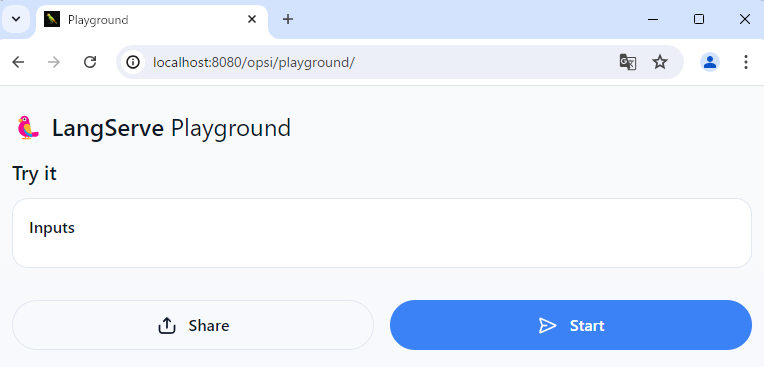Select the Playground browser tab
The height and width of the screenshot is (367, 764).
coord(152,19)
